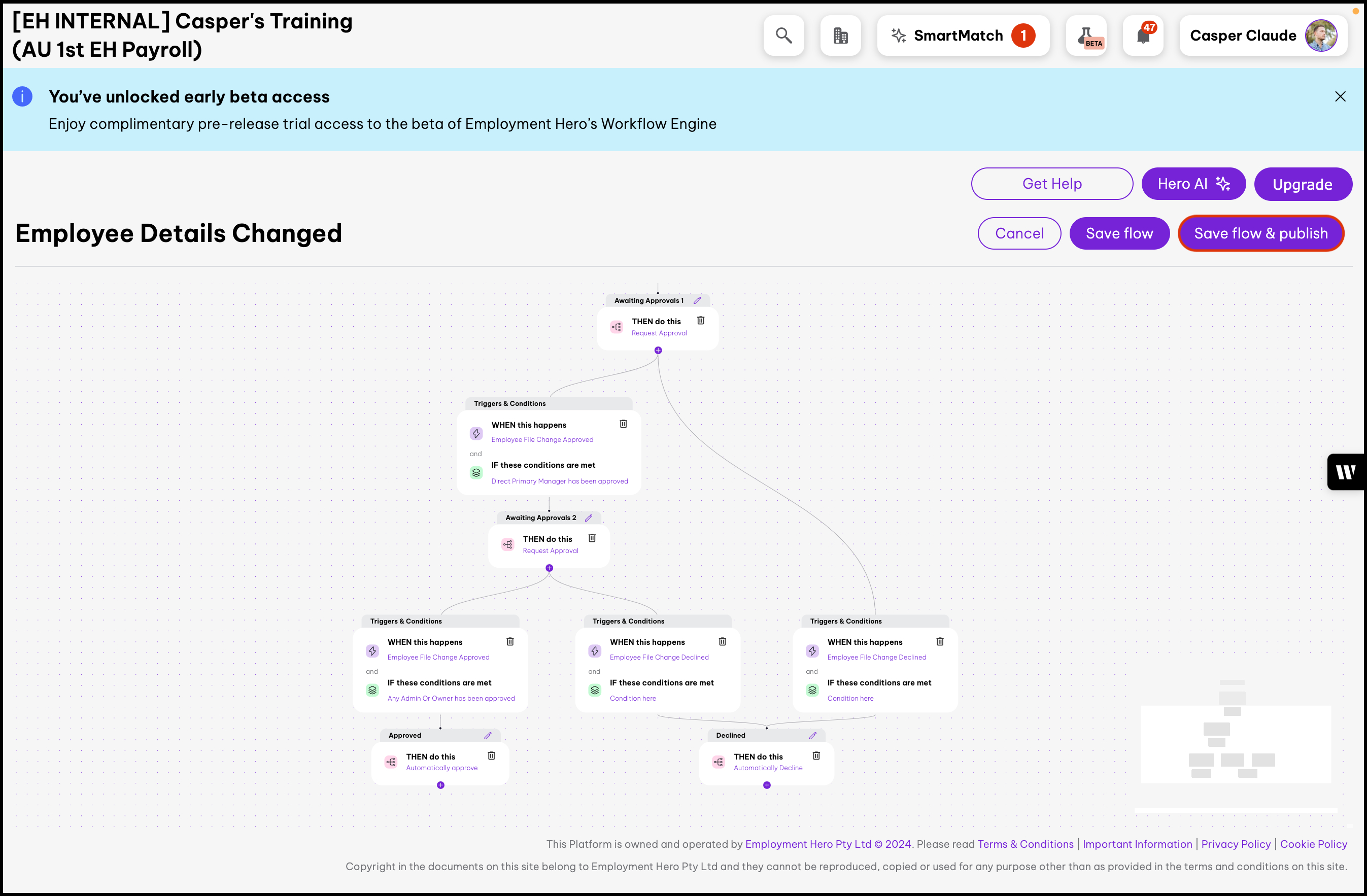This screenshot has width=1367, height=896.
Task: Open the beta lab flask icon
Action: pos(1085,36)
